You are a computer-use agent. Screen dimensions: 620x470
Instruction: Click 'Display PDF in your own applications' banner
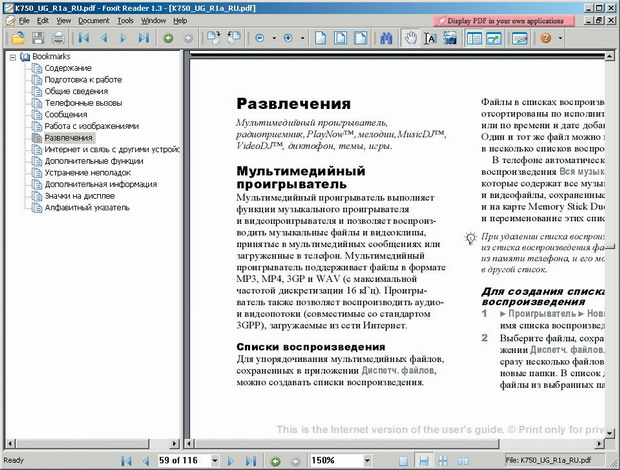tap(524, 20)
